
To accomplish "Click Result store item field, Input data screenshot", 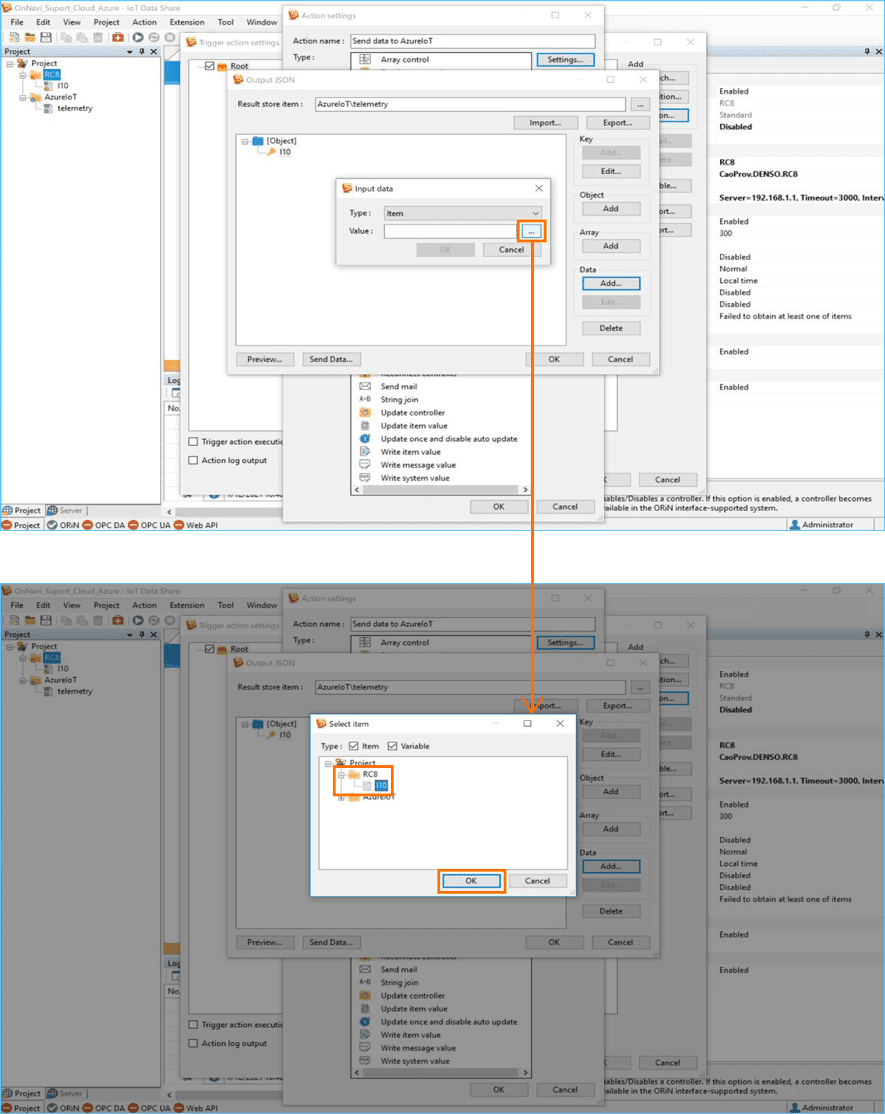I will coord(470,104).
